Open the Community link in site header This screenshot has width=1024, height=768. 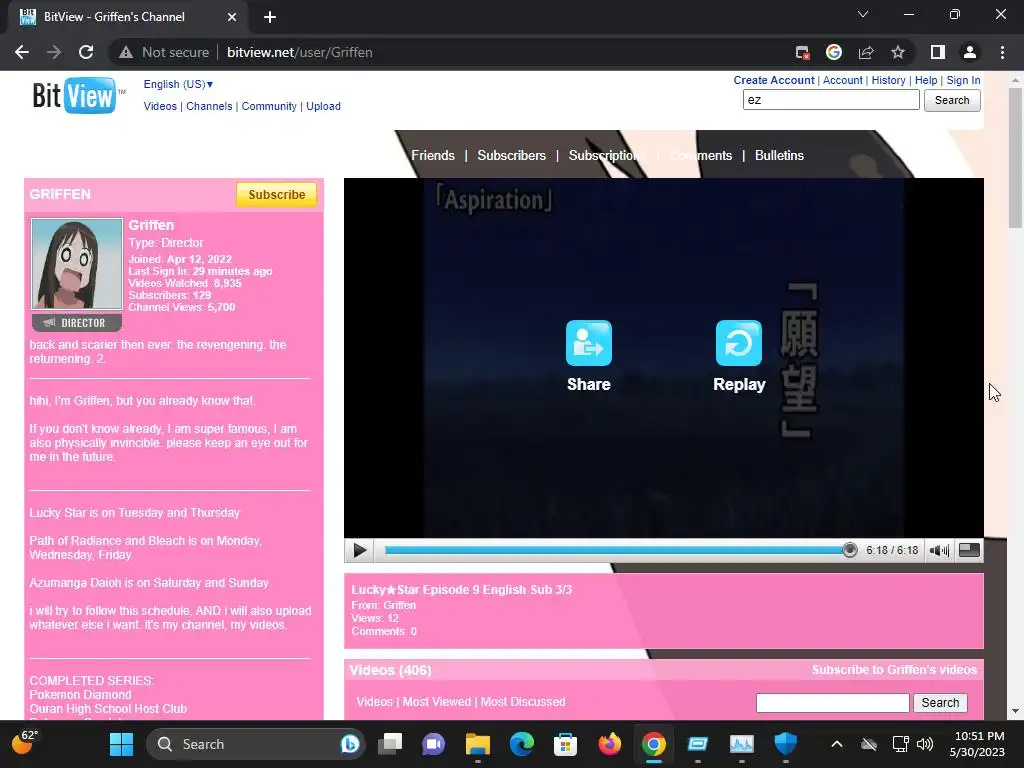click(269, 106)
